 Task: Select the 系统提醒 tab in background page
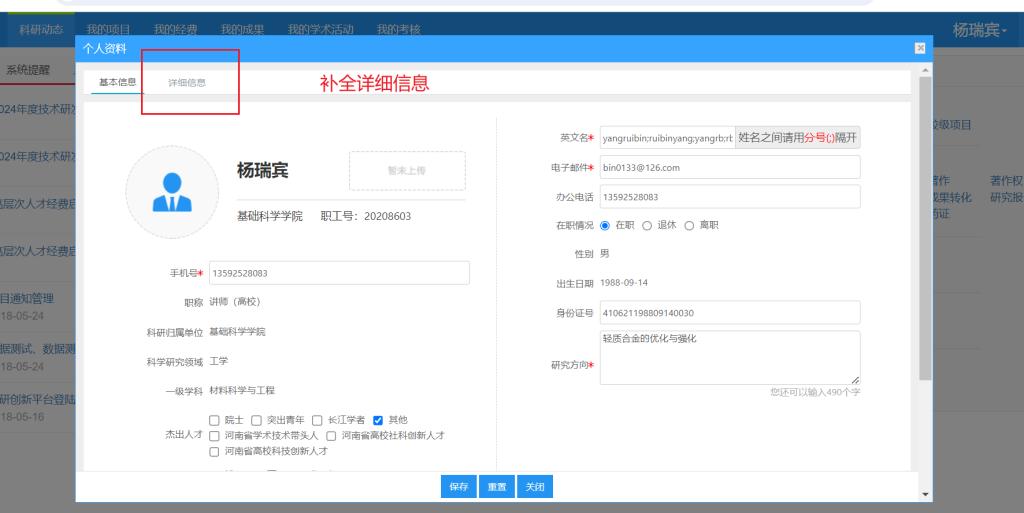28,70
